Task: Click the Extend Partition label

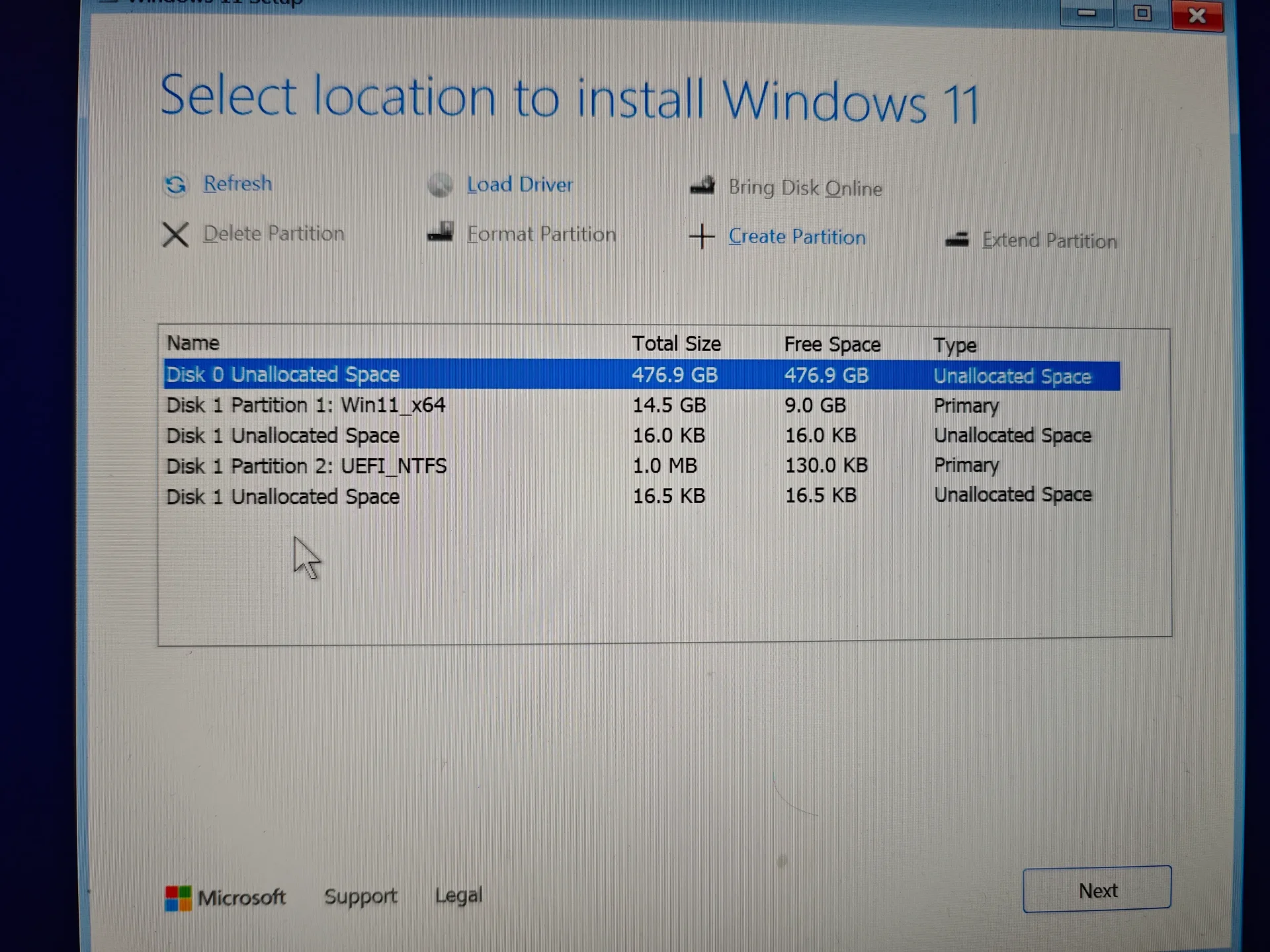Action: coord(1050,241)
